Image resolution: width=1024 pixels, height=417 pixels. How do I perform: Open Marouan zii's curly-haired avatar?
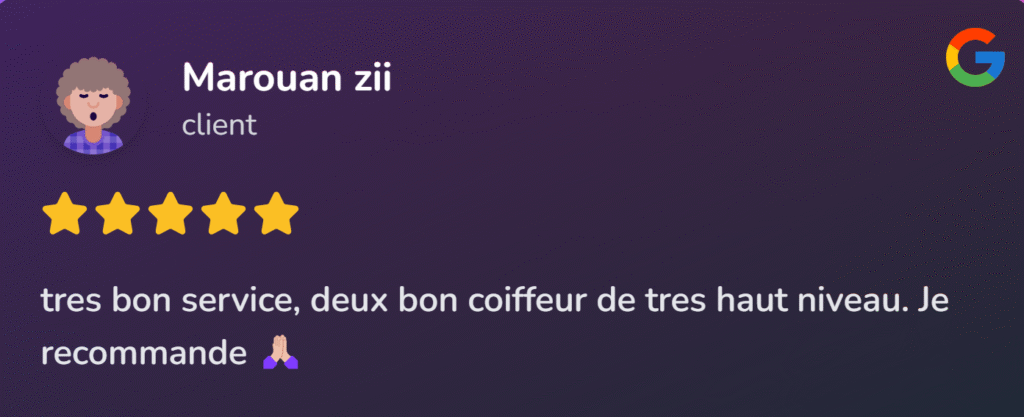(93, 106)
